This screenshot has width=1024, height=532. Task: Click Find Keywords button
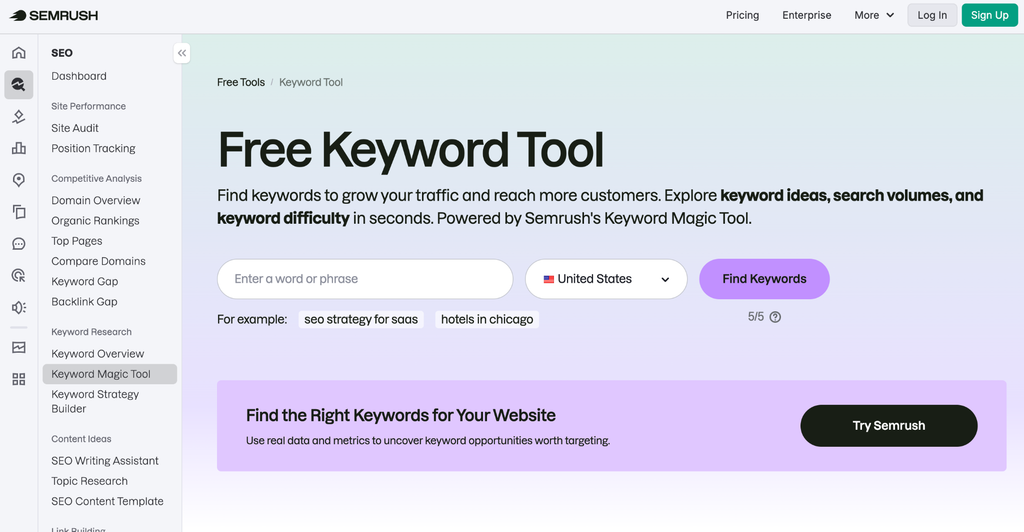[x=764, y=279]
